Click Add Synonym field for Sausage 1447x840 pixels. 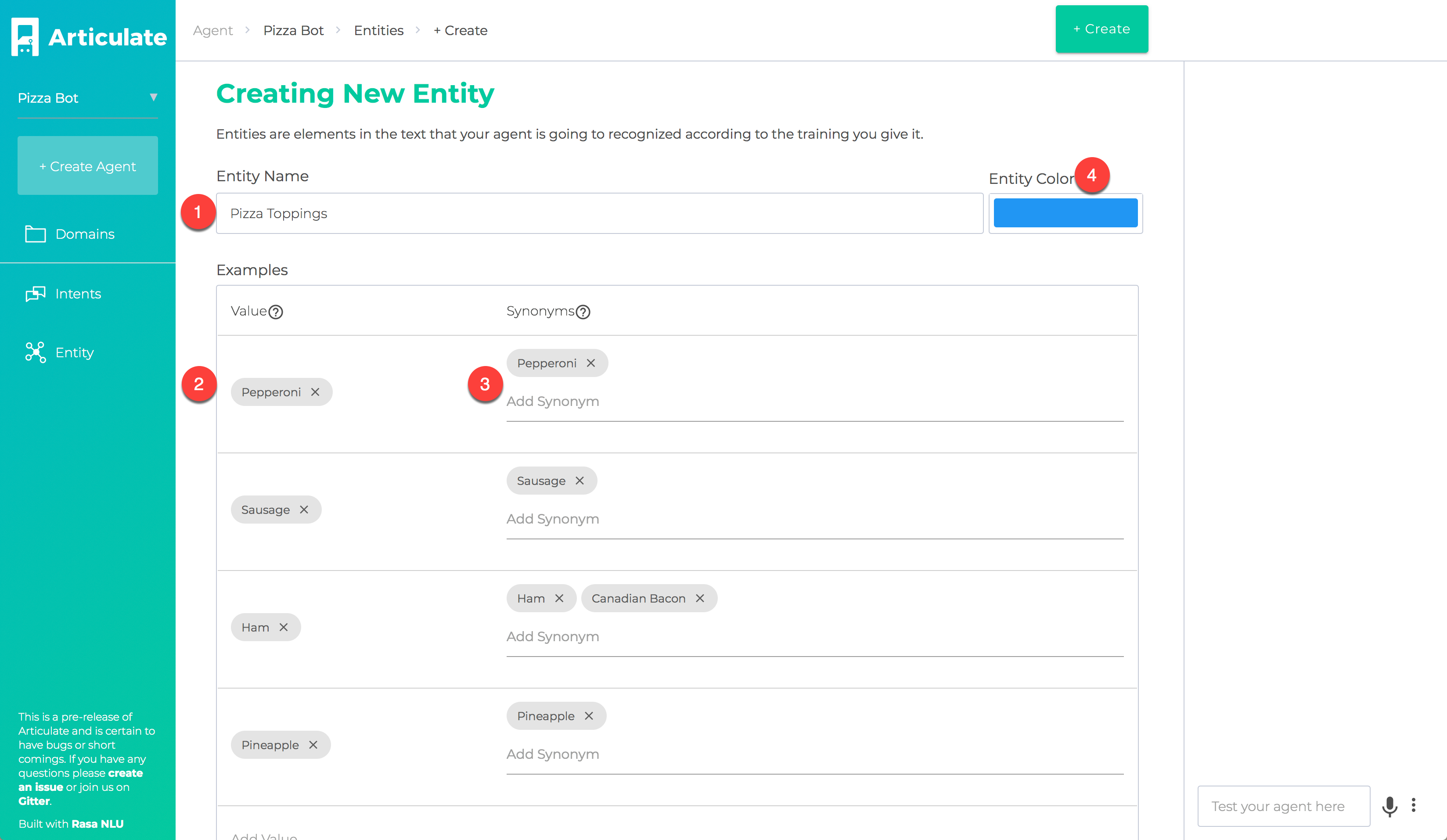[x=814, y=520]
